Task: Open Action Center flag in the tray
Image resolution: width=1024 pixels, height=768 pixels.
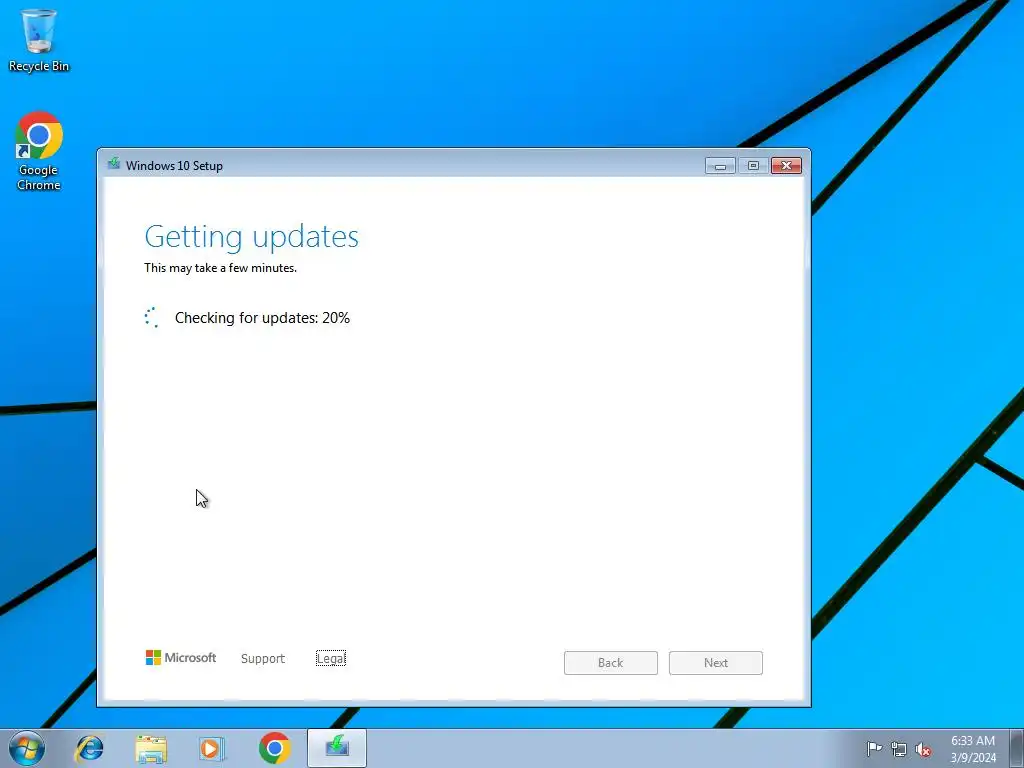Action: (x=874, y=748)
